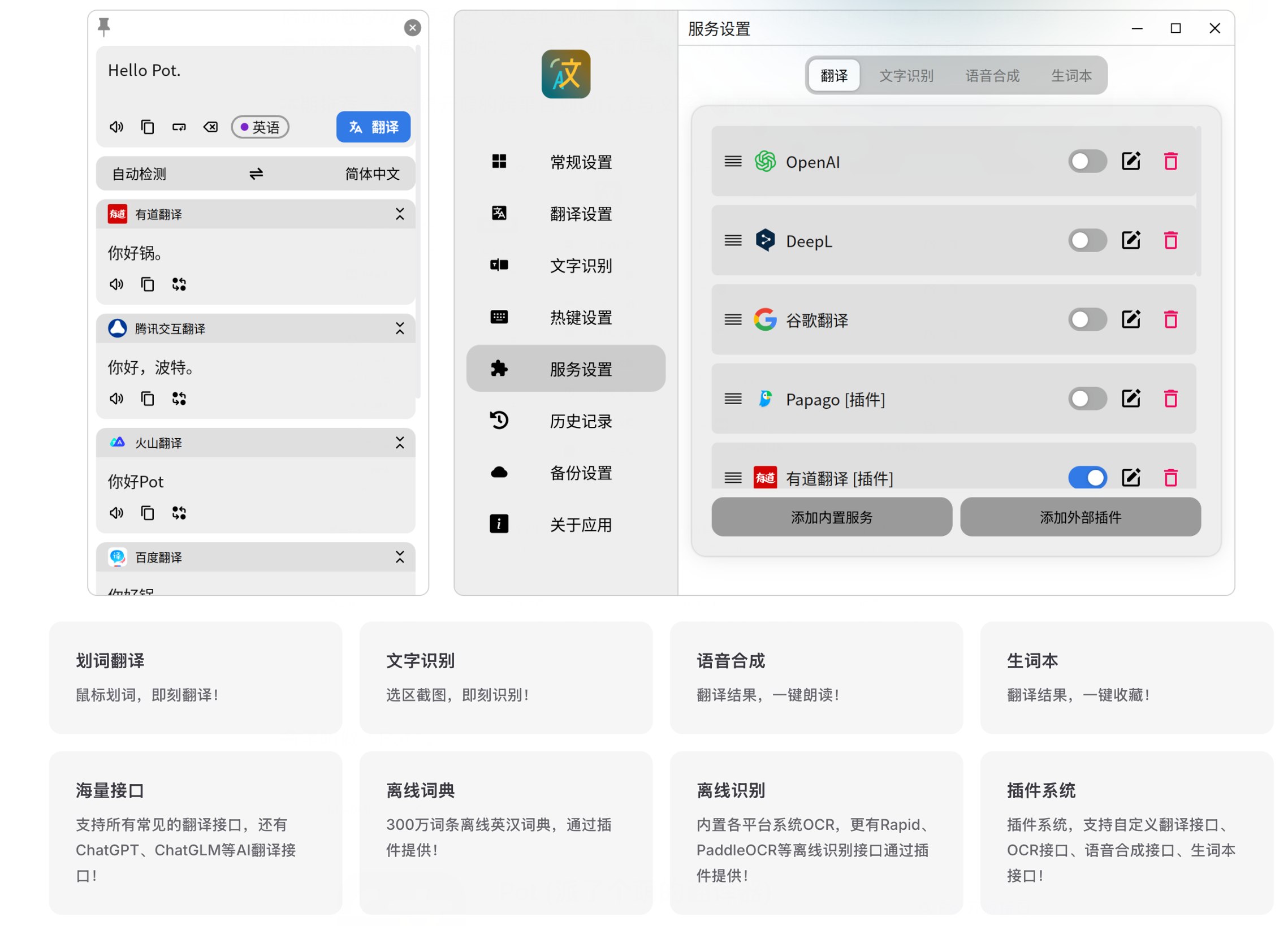Enable the Papago plugin service

1087,399
